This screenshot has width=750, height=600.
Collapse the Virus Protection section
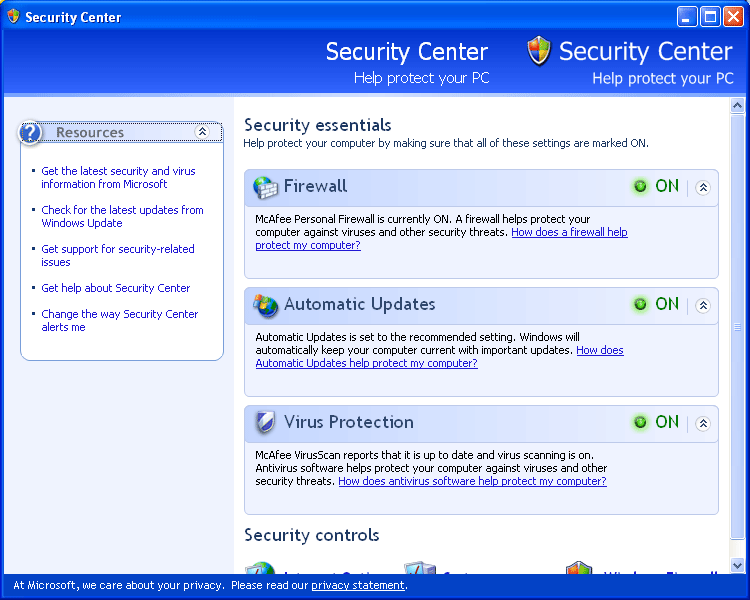click(x=703, y=423)
